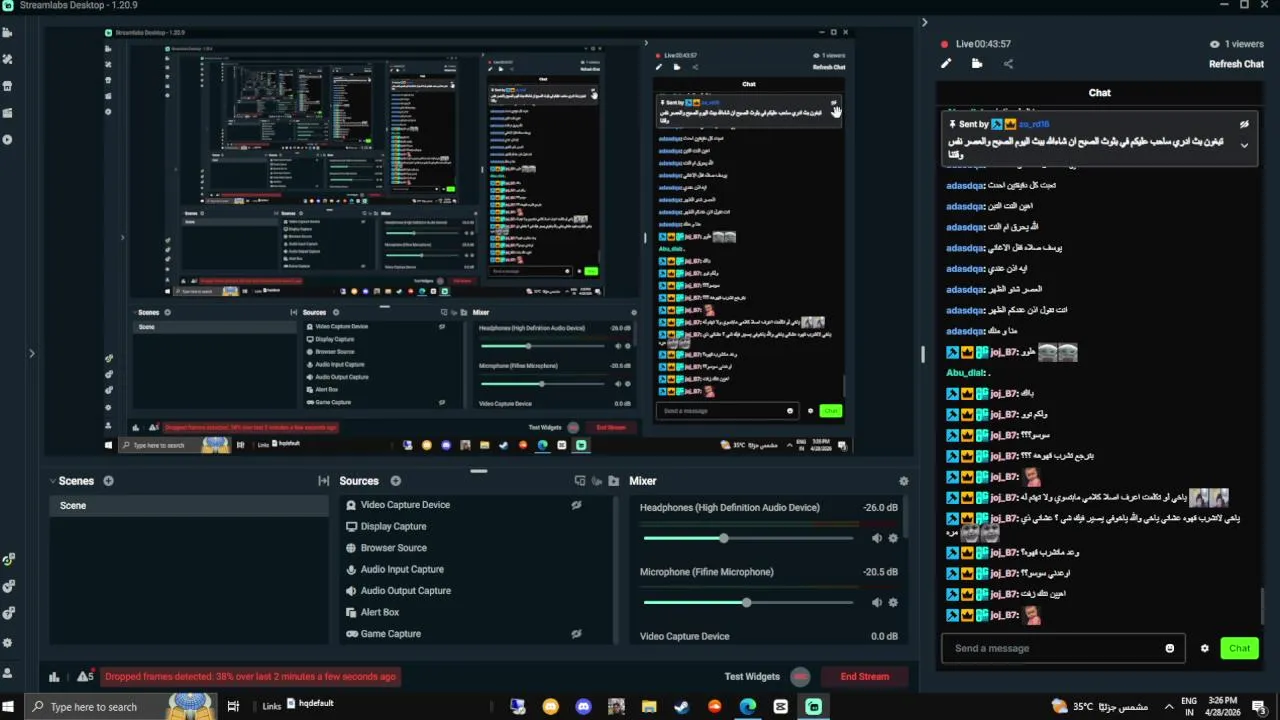1280x720 pixels.
Task: Open Microphone audio settings gear
Action: click(893, 603)
